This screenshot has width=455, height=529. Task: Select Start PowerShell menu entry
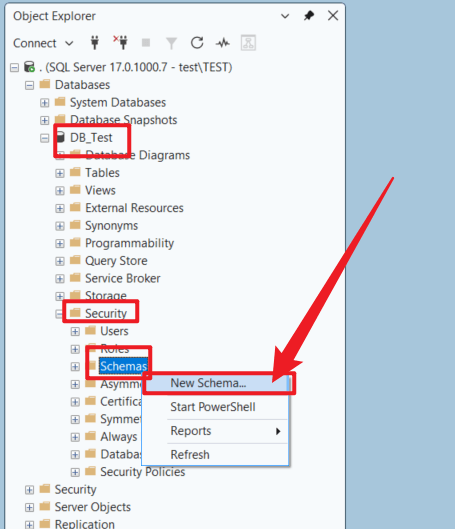coord(212,407)
